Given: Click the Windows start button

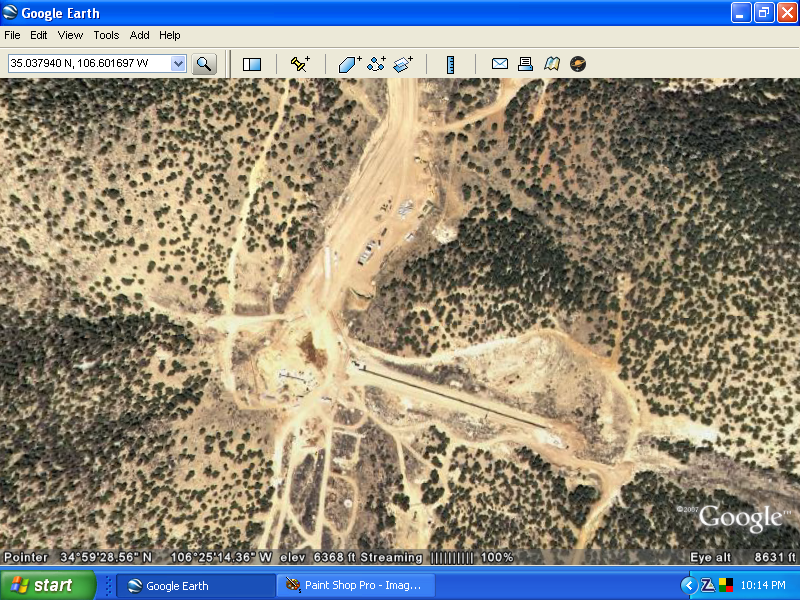Looking at the screenshot, I should 47,585.
